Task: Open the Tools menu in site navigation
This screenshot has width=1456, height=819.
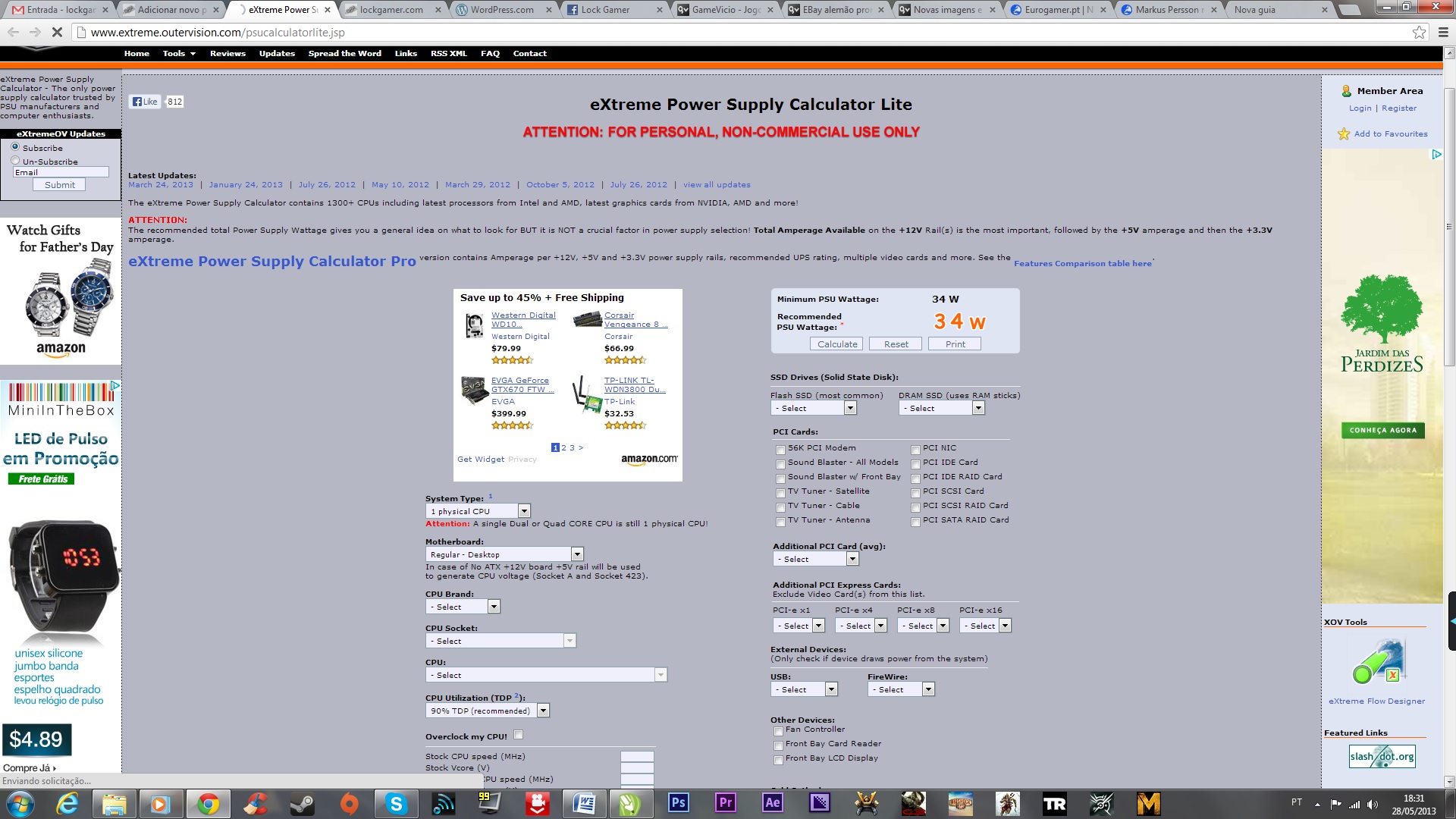Action: [x=179, y=54]
